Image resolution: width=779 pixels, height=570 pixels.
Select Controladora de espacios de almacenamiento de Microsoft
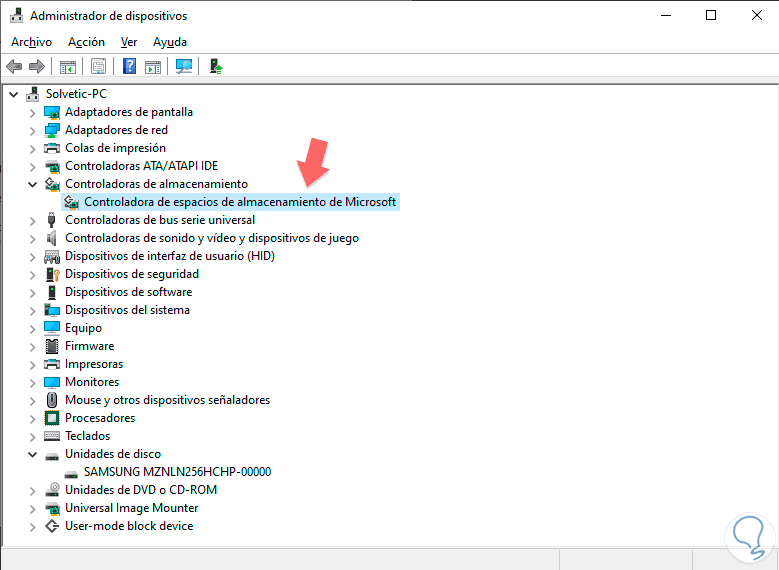[x=240, y=202]
